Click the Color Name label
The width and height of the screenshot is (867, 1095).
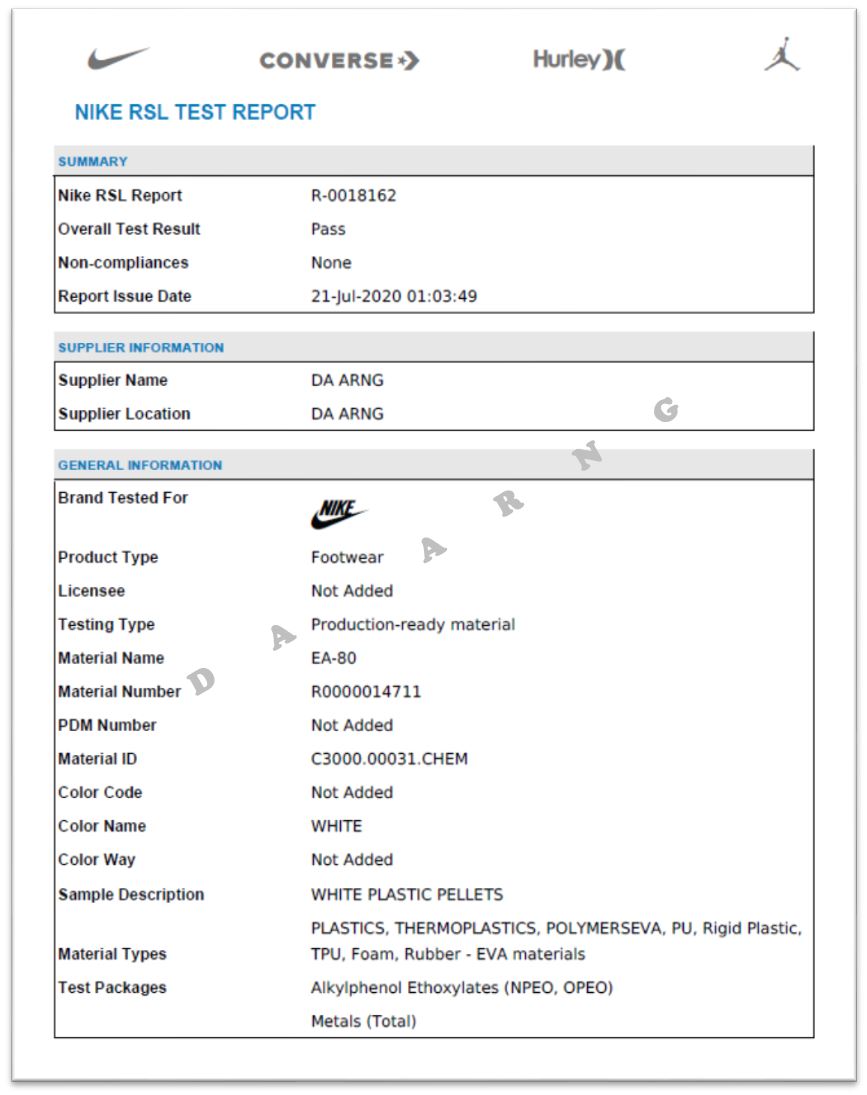(x=102, y=825)
